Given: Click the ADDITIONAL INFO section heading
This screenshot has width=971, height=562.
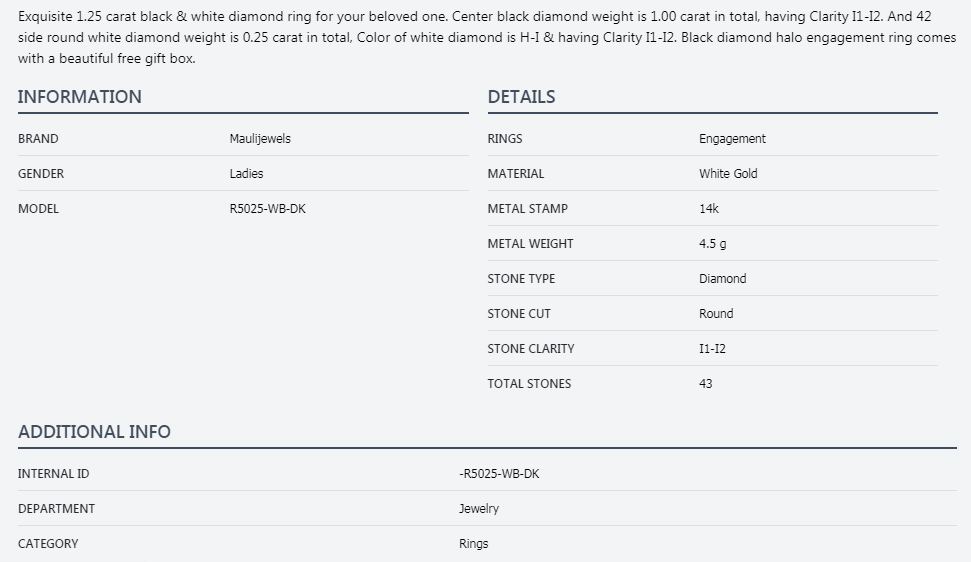Looking at the screenshot, I should (x=94, y=432).
